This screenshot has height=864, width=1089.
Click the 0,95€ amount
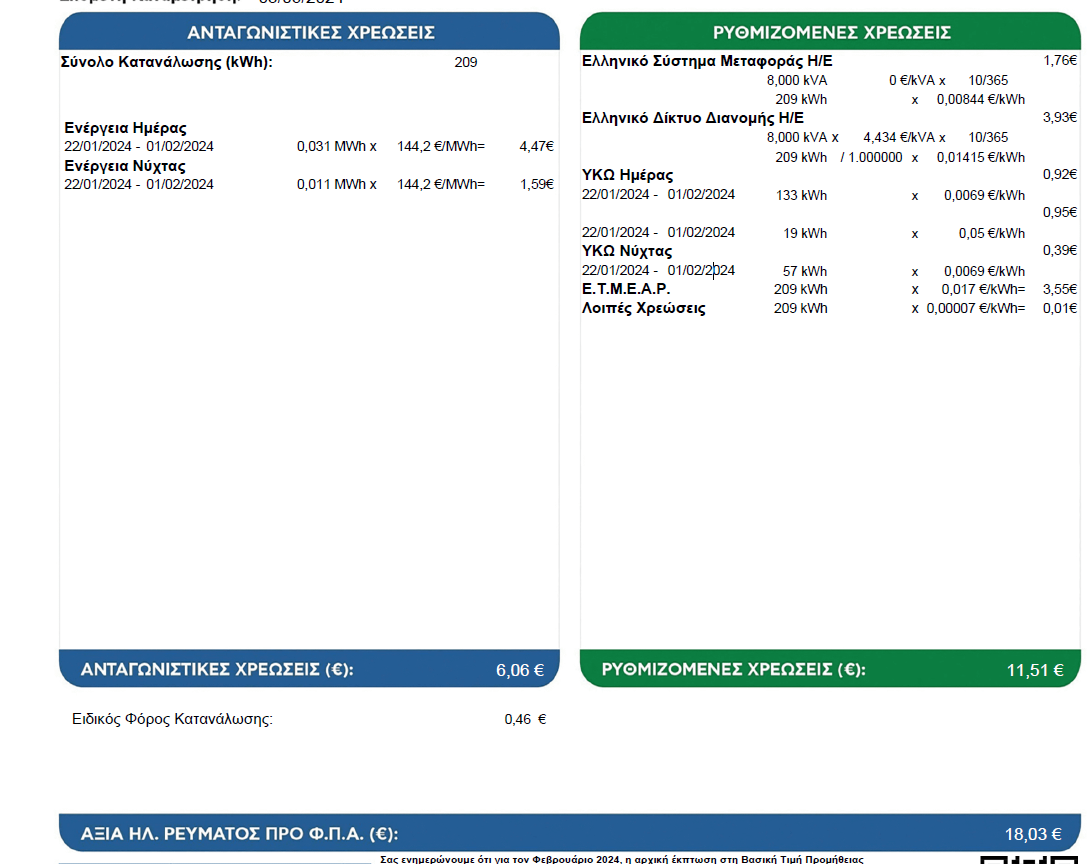1060,213
